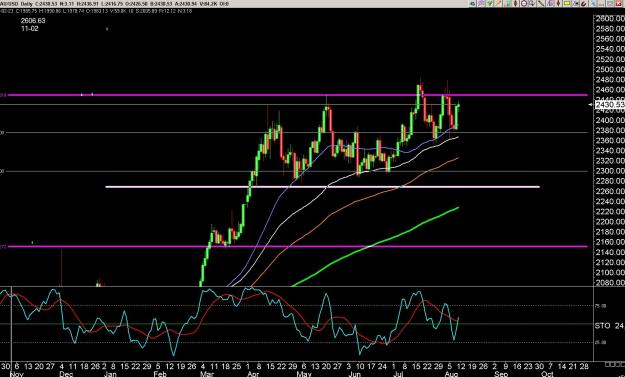625x377 pixels.
Task: Click the brown diamond icon left of the circle-minus
Action: 515,4
